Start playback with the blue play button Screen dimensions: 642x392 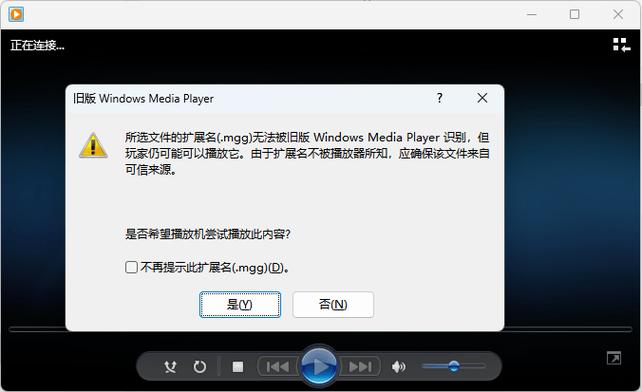coord(319,366)
